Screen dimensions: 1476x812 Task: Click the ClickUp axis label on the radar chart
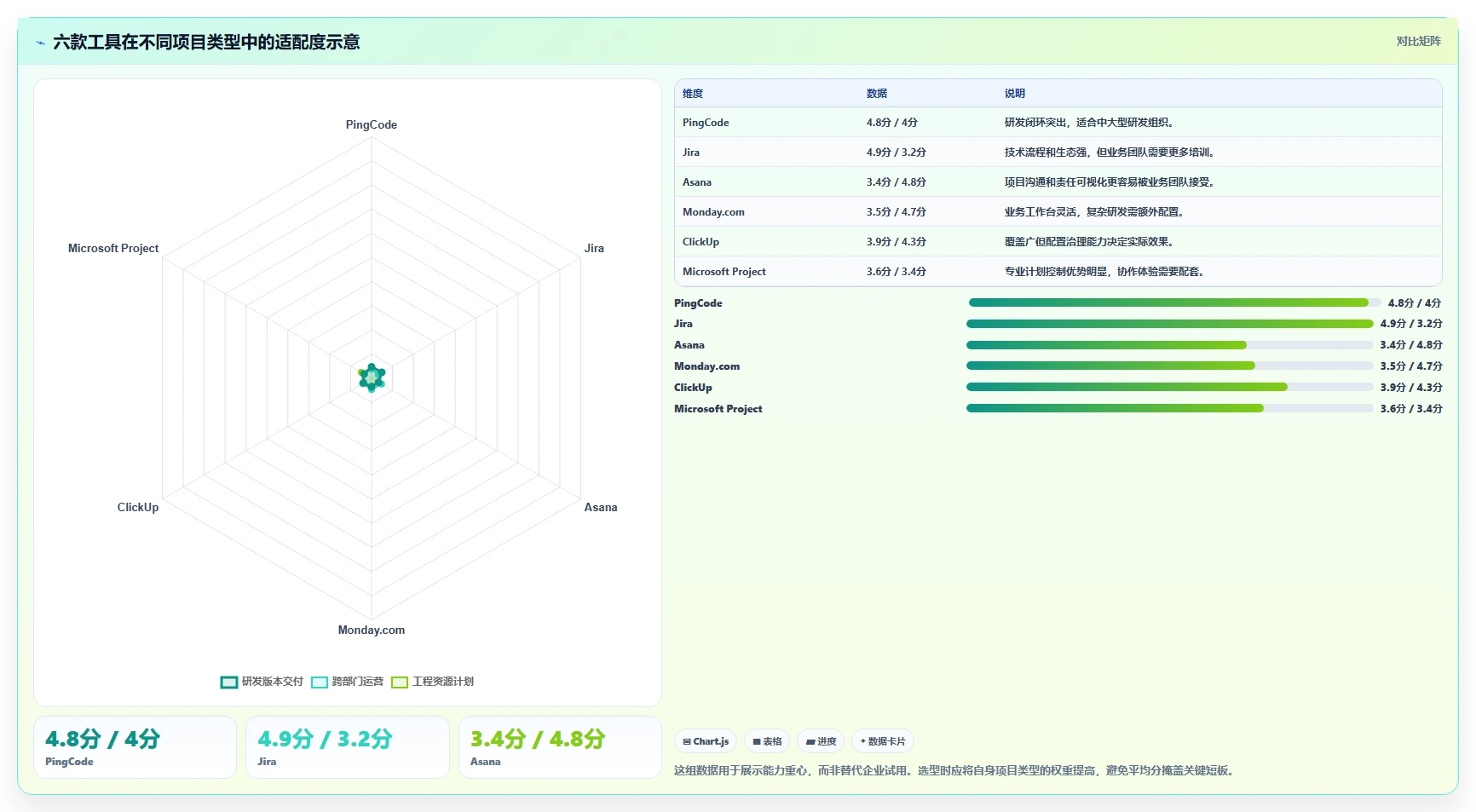coord(138,507)
